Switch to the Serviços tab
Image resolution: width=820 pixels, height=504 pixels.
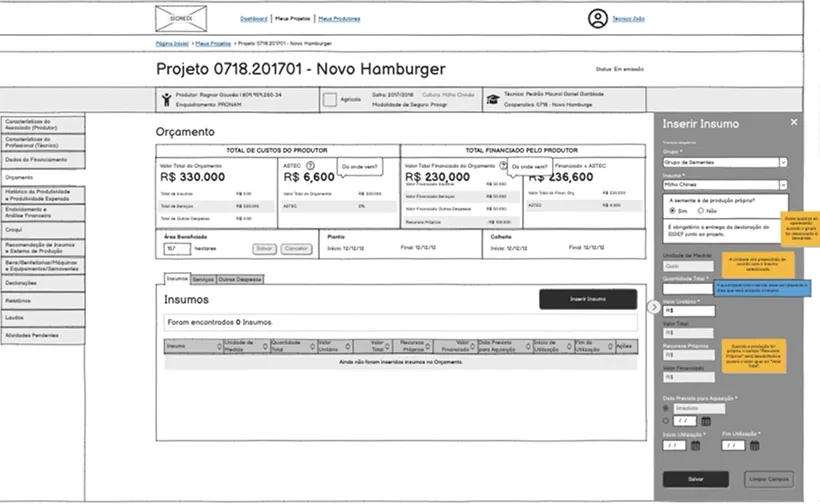[203, 279]
